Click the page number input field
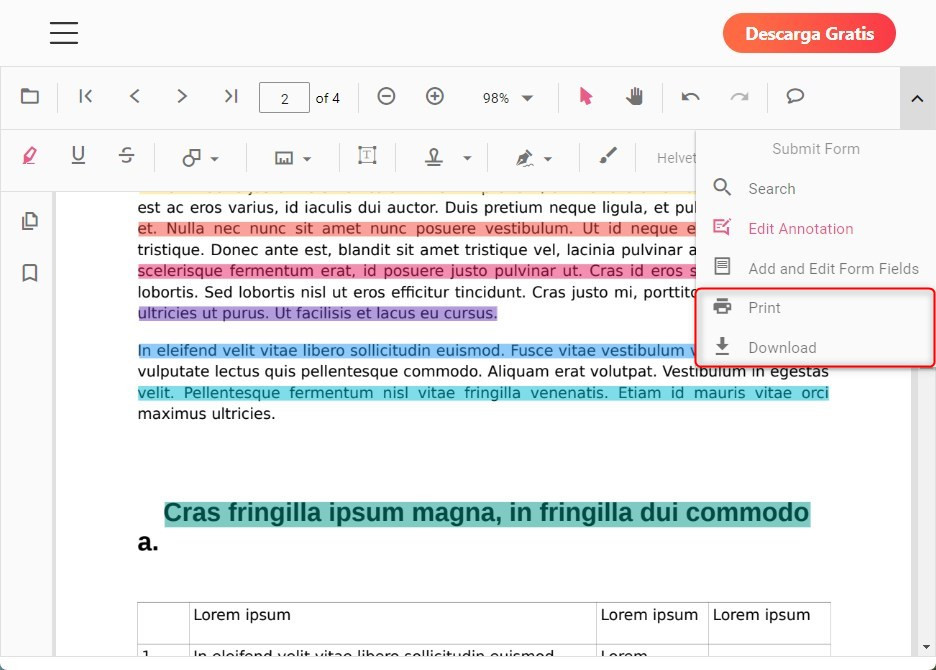The image size is (936, 670). (284, 97)
